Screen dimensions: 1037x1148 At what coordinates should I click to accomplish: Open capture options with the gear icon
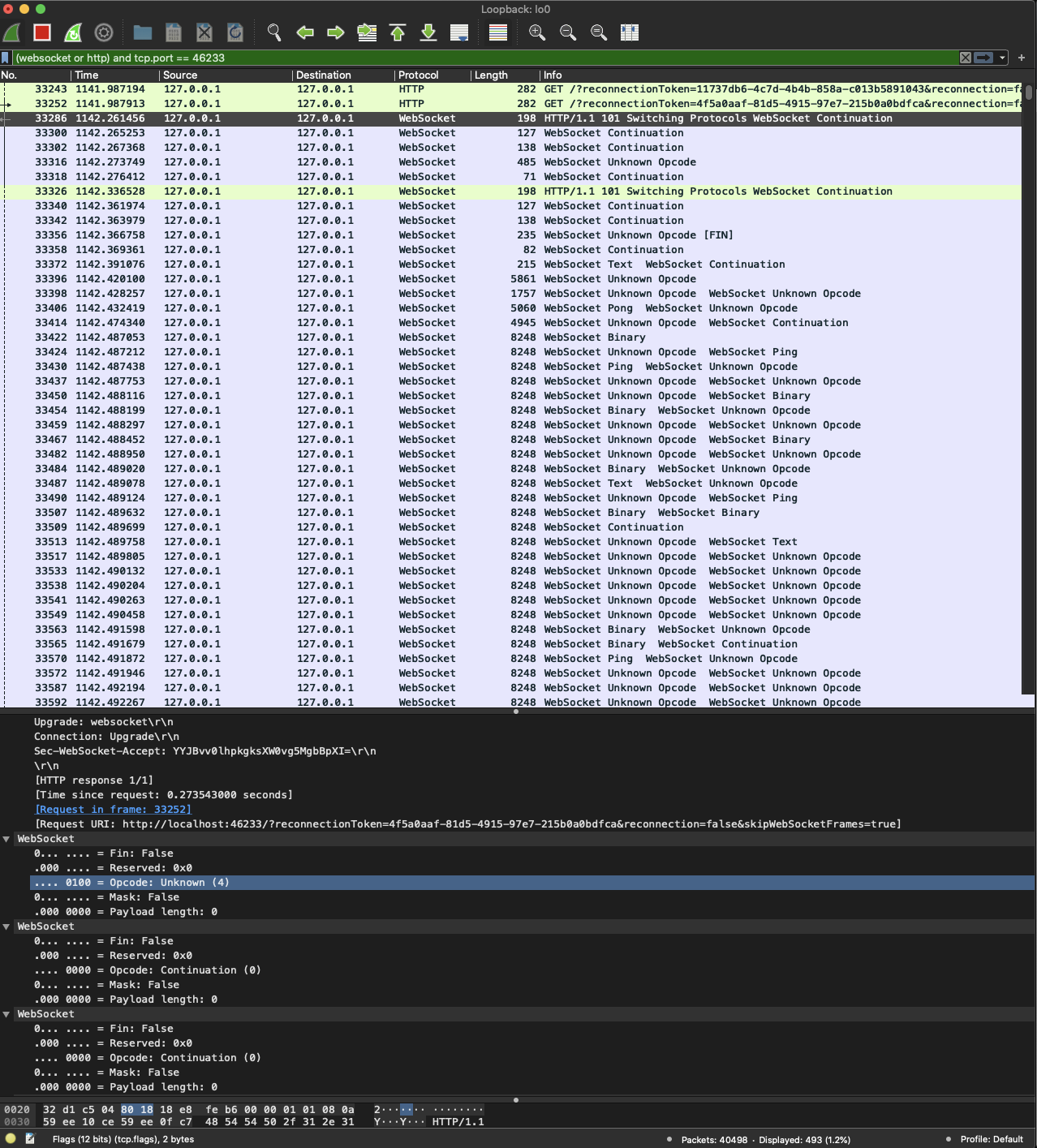click(104, 33)
